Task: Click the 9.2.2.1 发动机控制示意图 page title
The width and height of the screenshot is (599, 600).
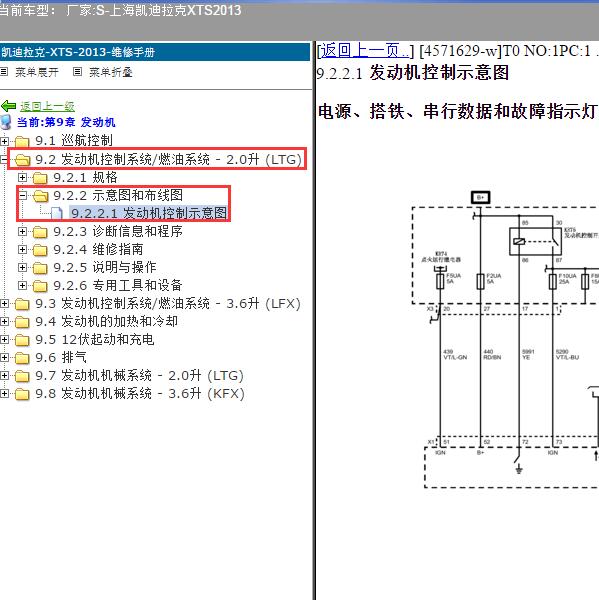Action: coord(413,73)
